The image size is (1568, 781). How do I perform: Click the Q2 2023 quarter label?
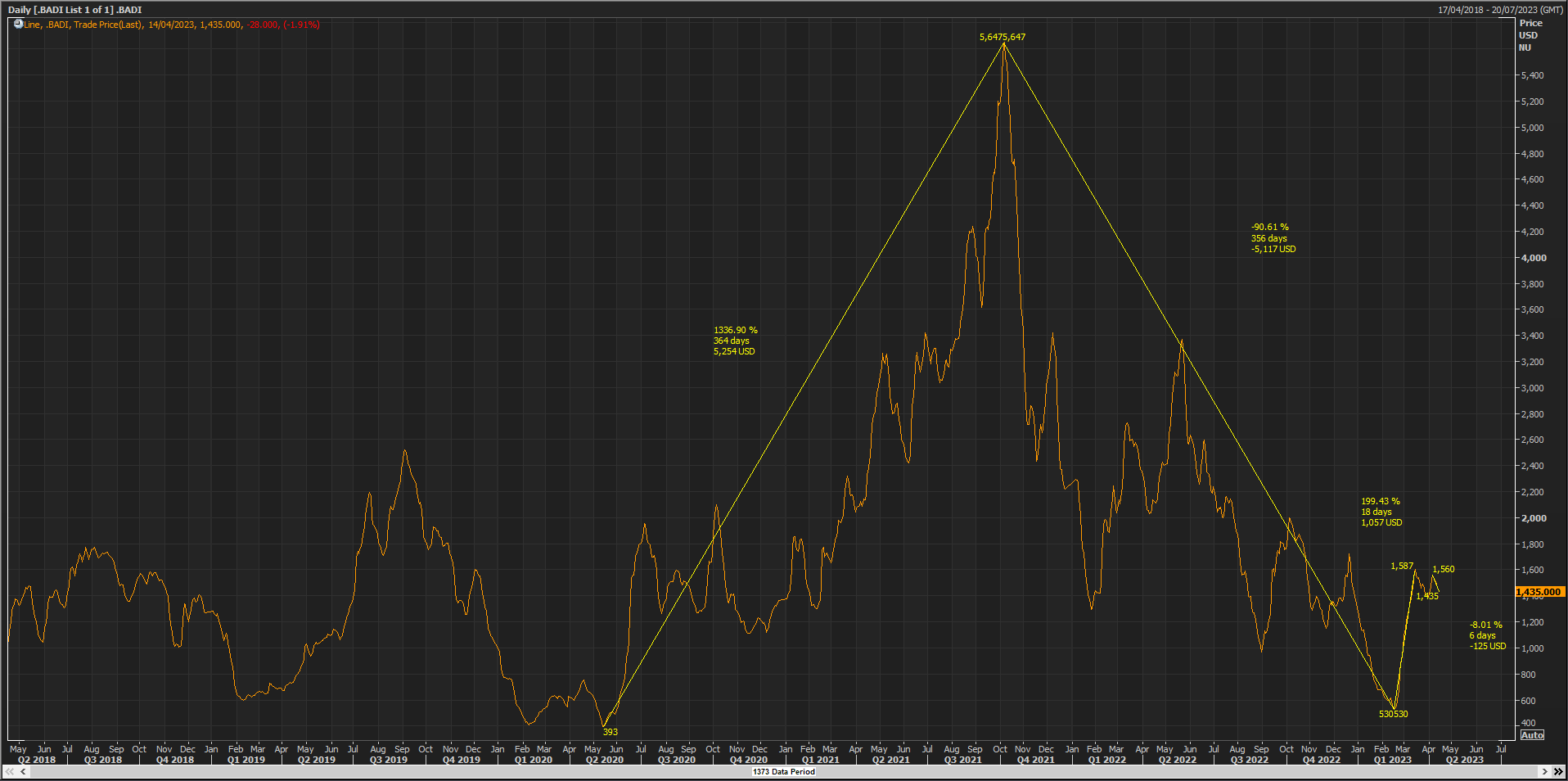[x=1465, y=760]
